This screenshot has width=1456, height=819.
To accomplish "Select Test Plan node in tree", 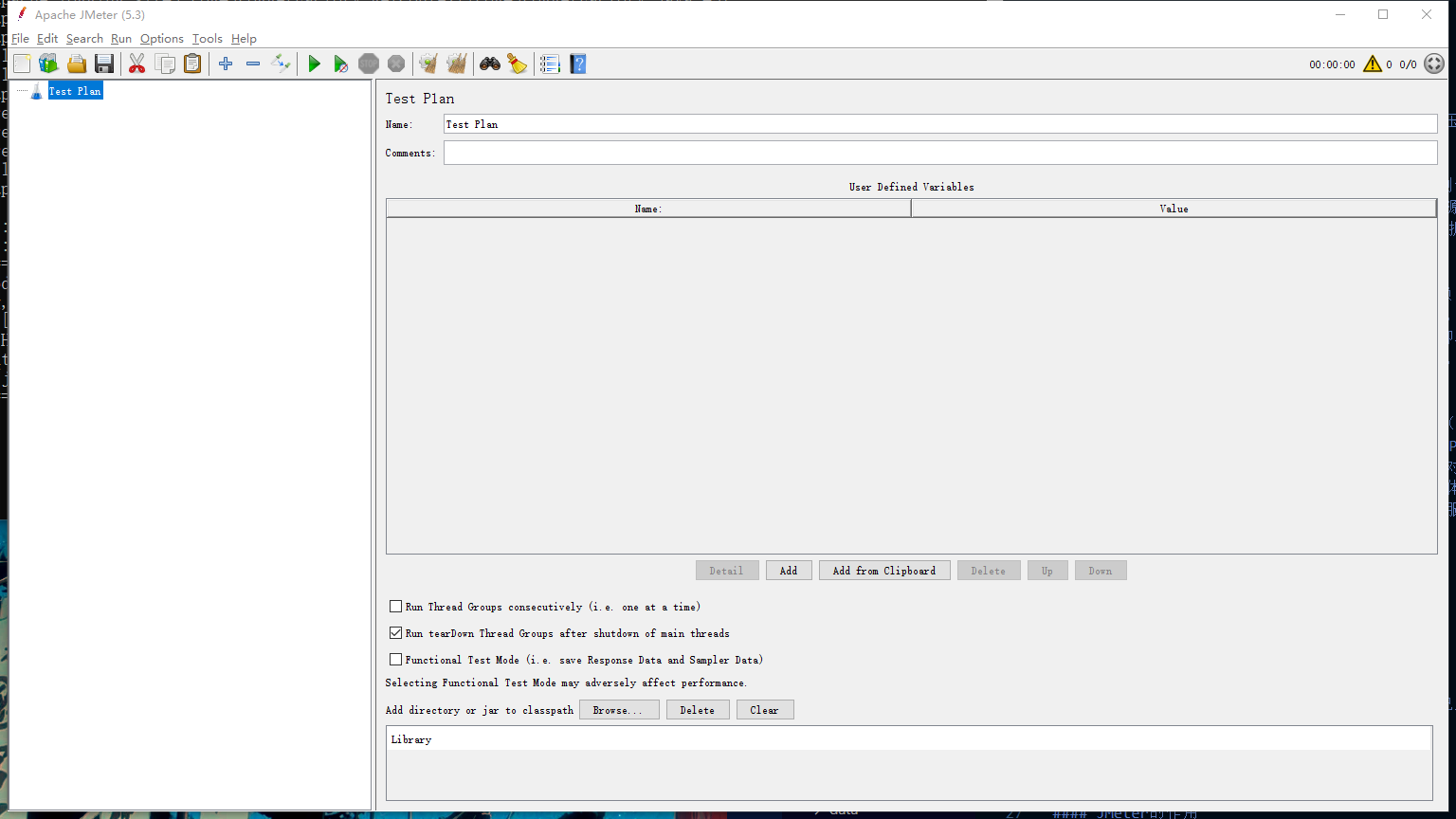I will click(x=75, y=91).
